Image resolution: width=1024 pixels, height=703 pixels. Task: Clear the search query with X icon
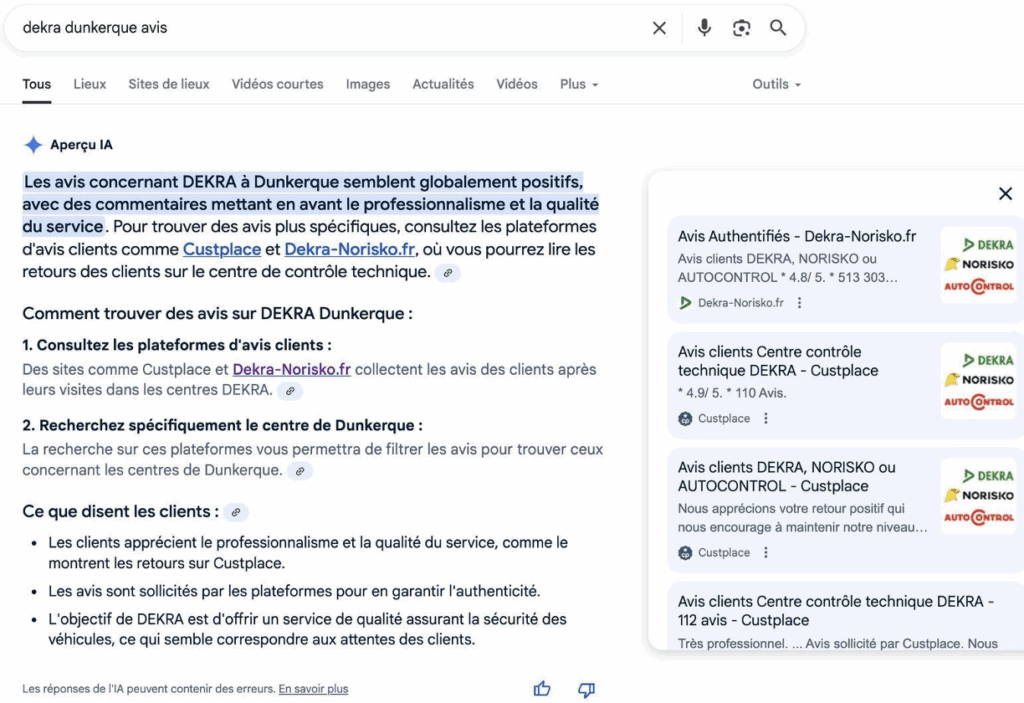tap(659, 28)
